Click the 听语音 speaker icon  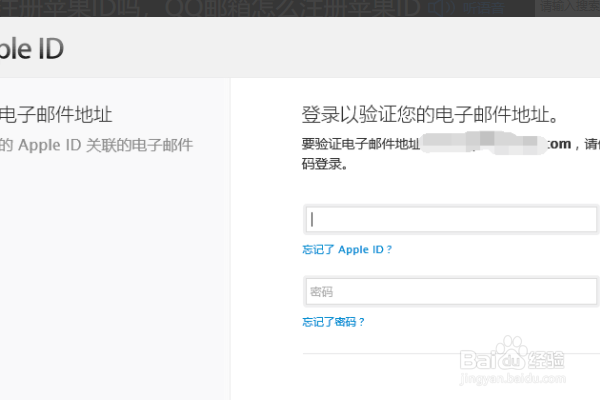(x=441, y=7)
